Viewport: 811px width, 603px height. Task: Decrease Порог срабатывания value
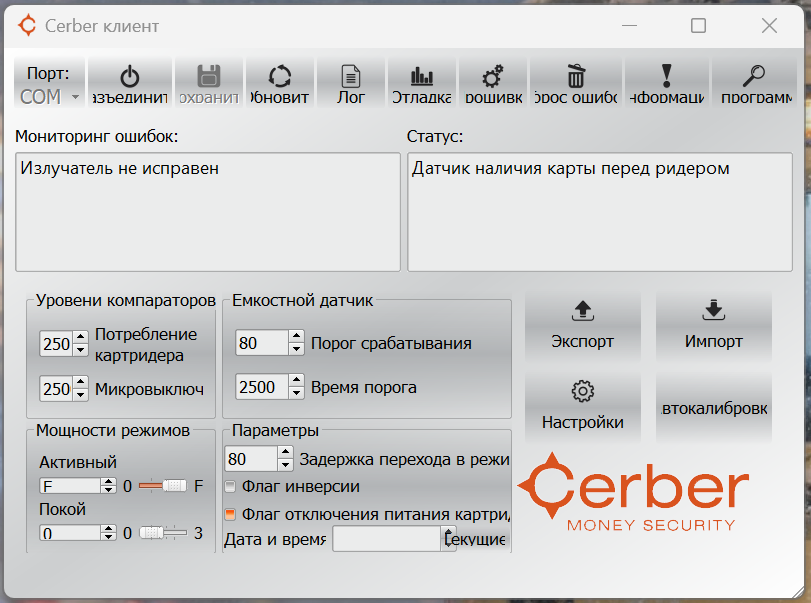[296, 349]
